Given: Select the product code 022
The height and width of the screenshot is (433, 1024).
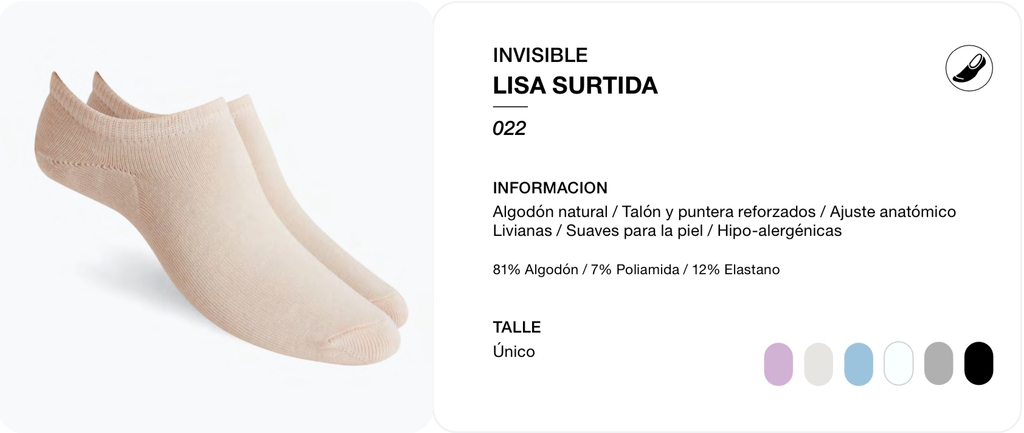Looking at the screenshot, I should (x=509, y=129).
